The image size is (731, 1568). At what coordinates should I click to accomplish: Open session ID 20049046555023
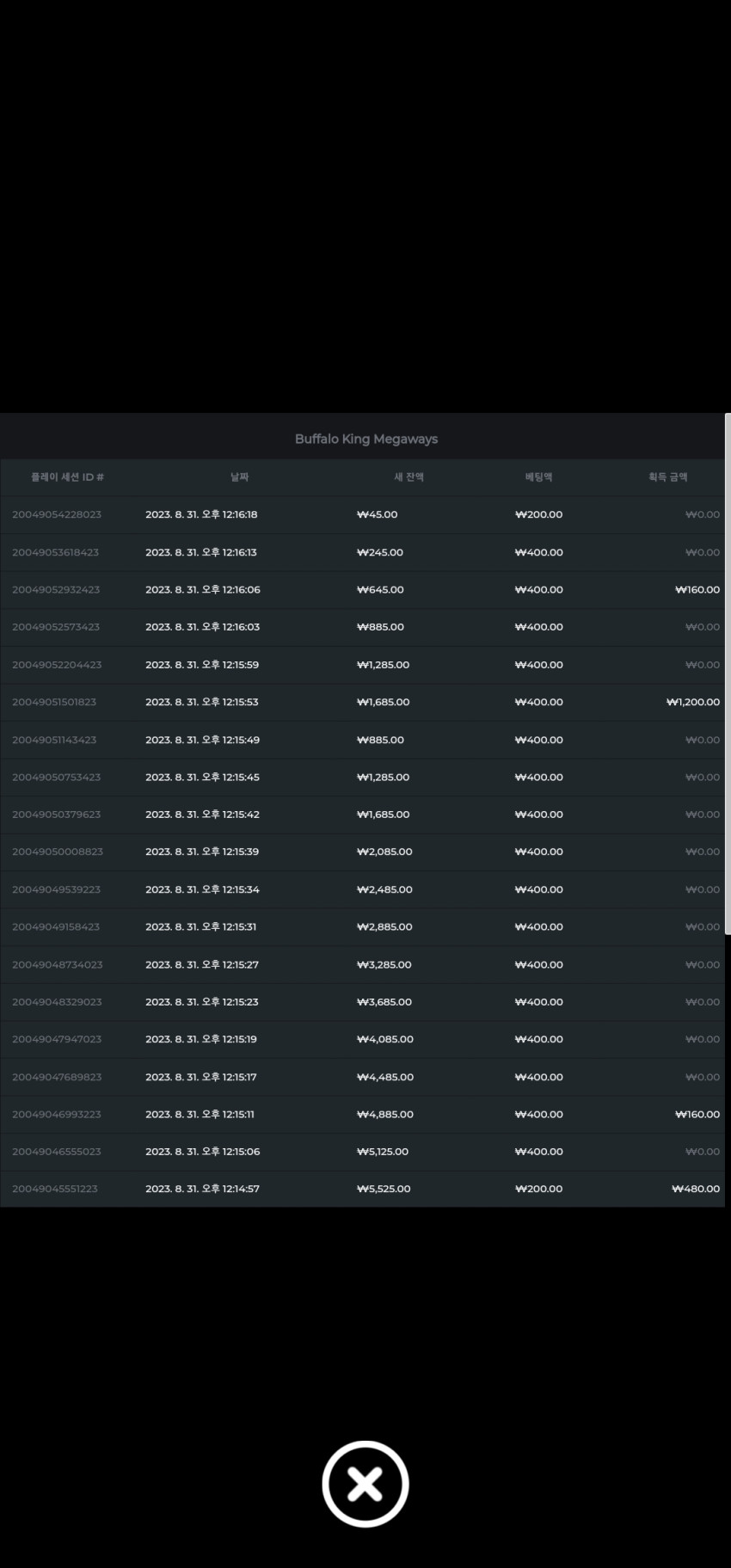57,1152
